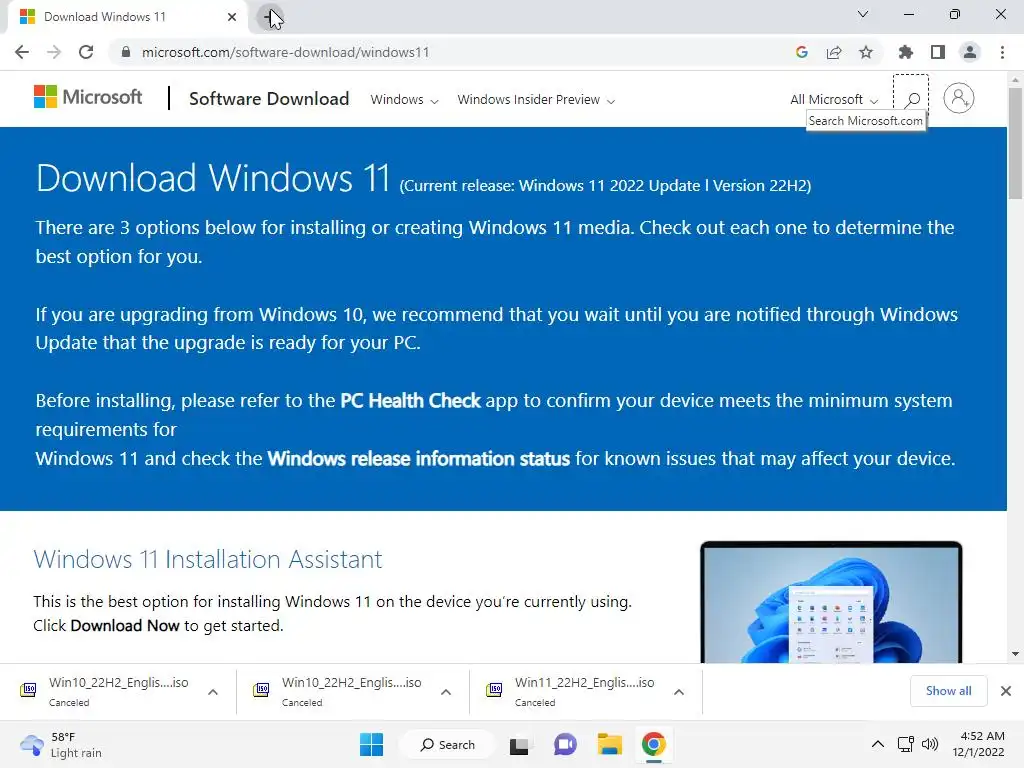Open Software Download home link
This screenshot has height=768, width=1024.
(269, 99)
